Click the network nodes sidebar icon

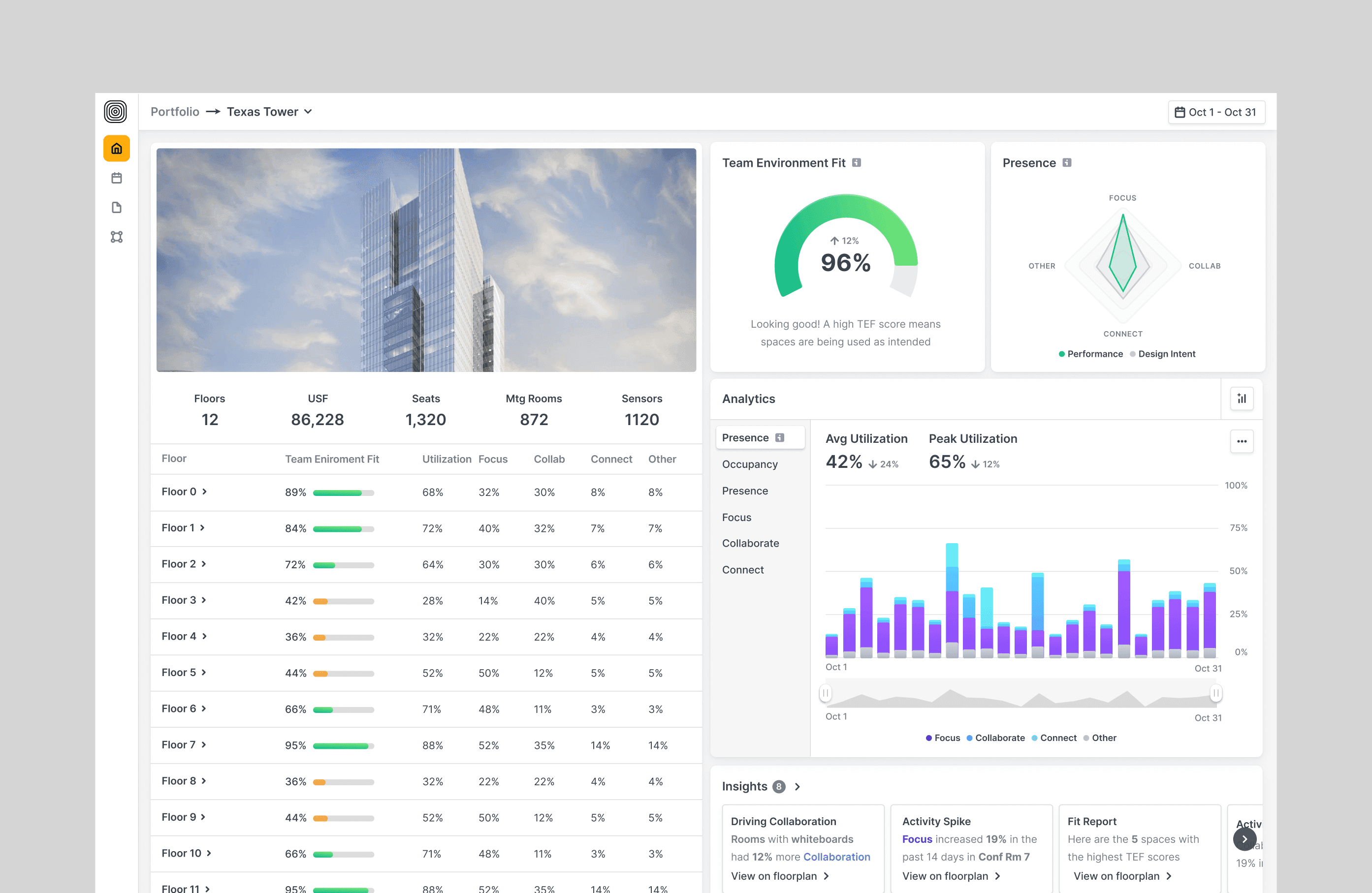(117, 237)
